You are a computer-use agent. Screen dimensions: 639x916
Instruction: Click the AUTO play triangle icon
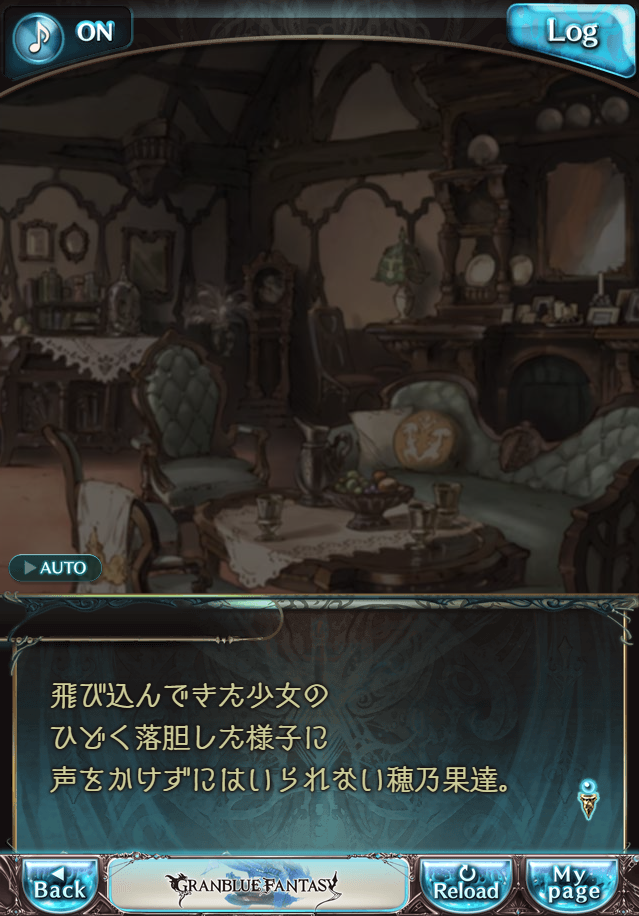coord(29,567)
